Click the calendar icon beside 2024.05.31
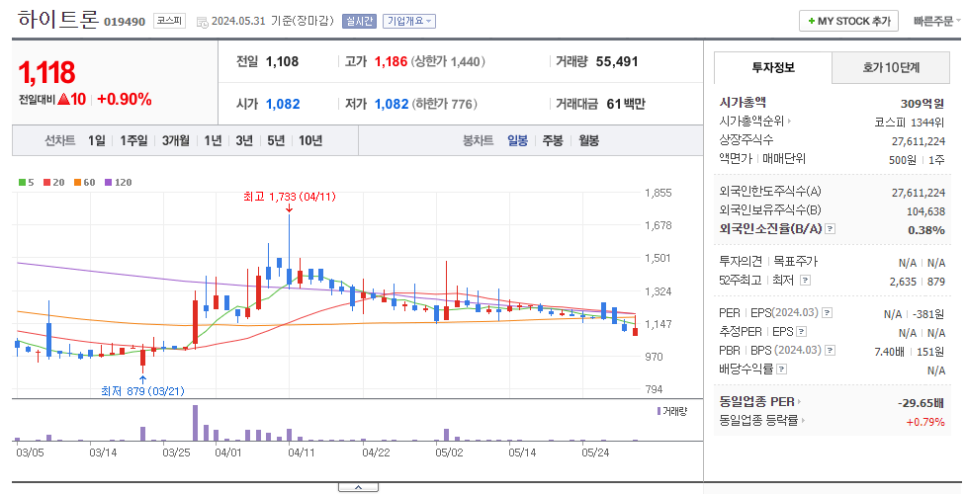966x494 pixels. [x=202, y=22]
